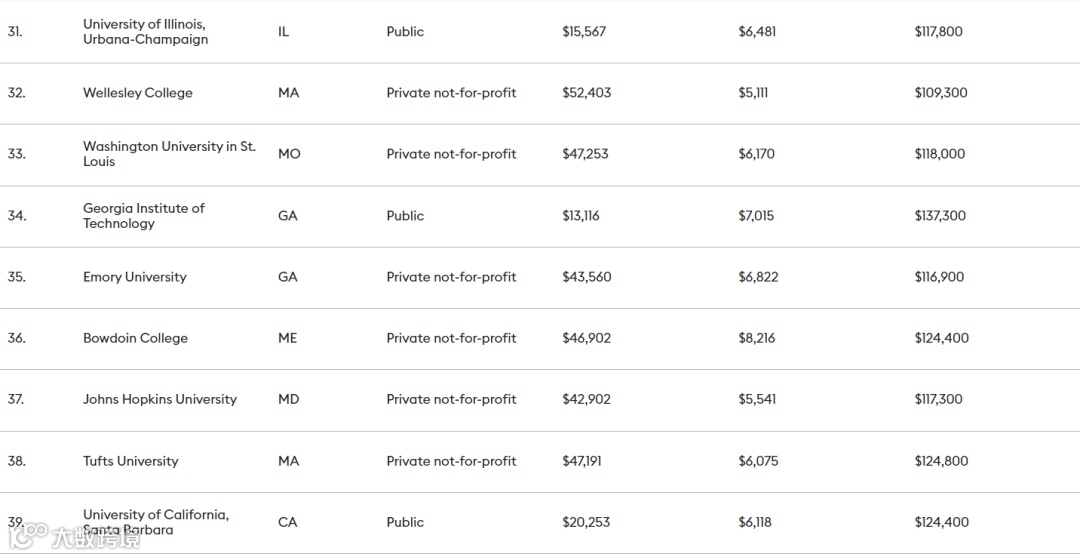Screen dimensions: 1080x557
Task: Select Wellesley College row name
Action: tap(137, 93)
